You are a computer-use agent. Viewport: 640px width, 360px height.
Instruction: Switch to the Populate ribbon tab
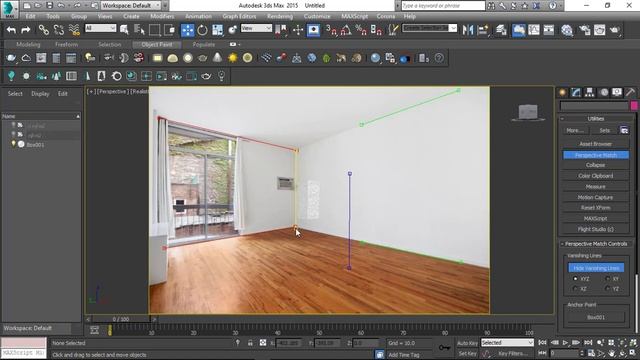coord(204,44)
